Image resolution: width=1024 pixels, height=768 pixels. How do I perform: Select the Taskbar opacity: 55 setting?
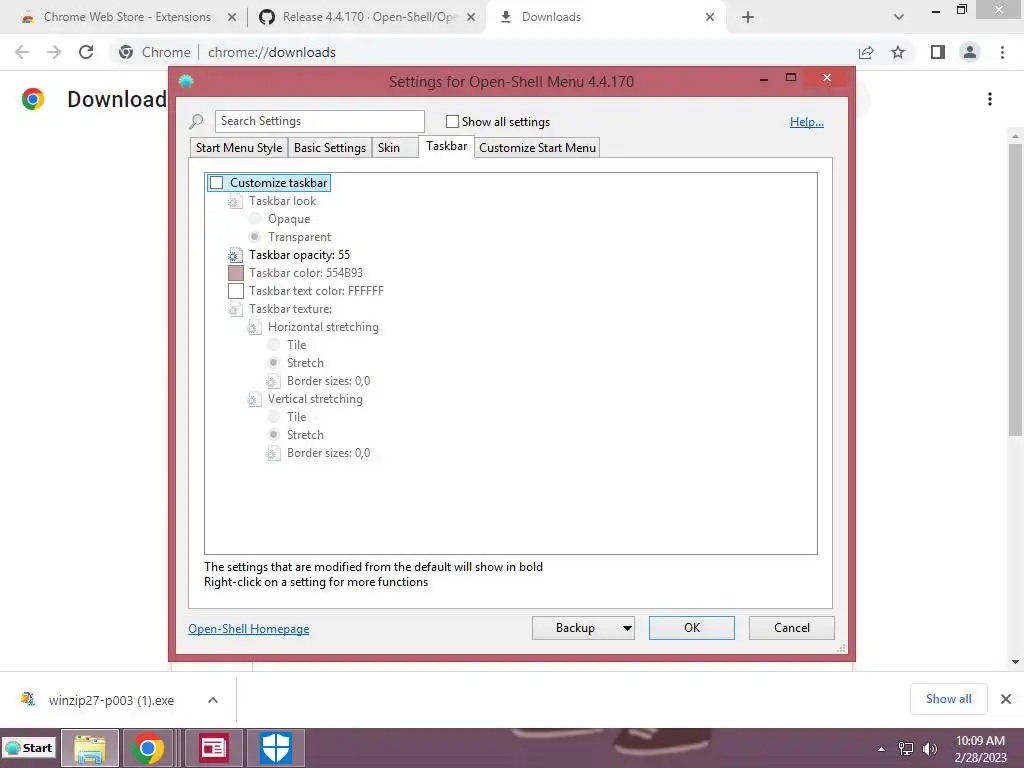coord(299,255)
